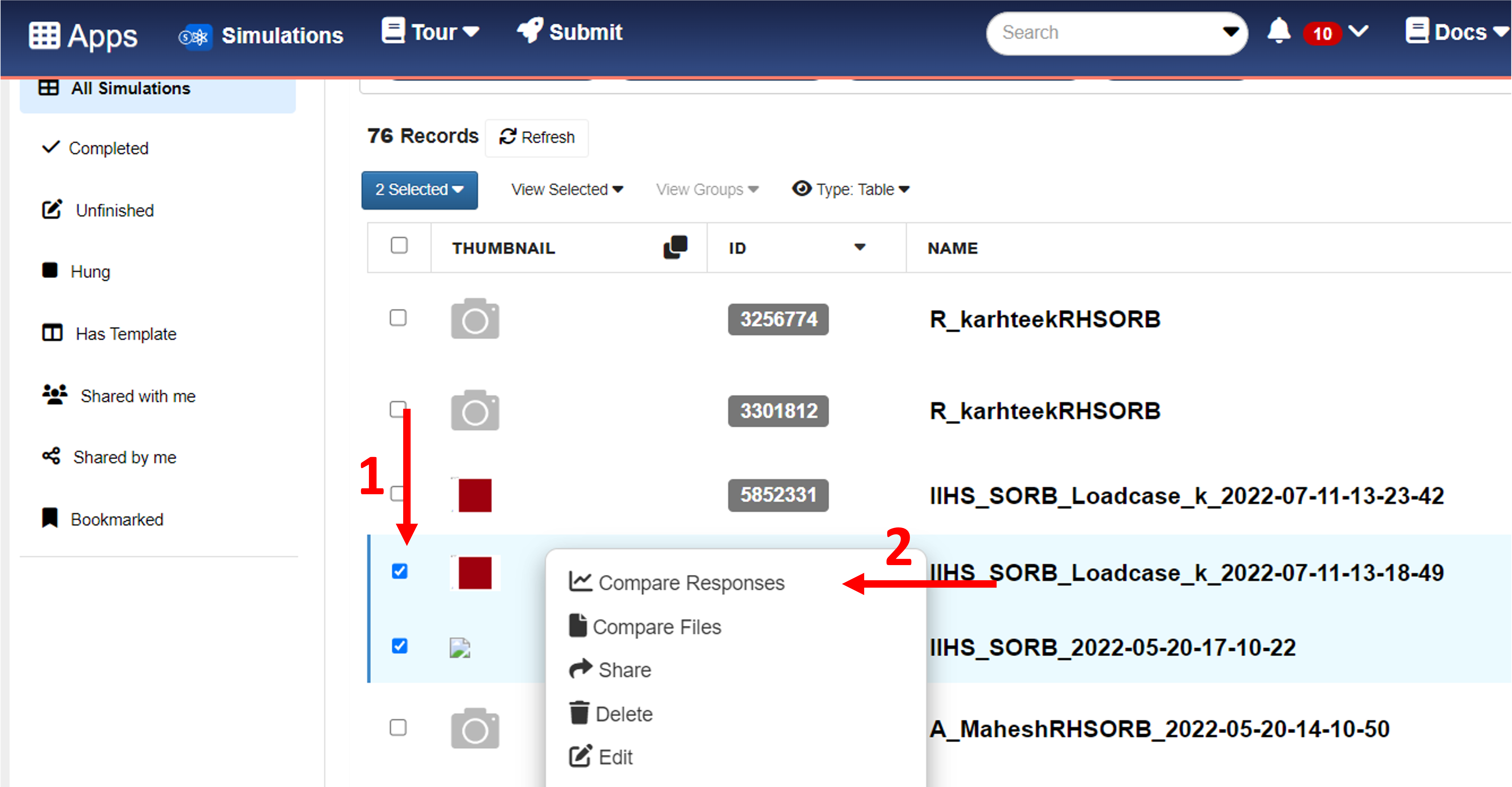This screenshot has height=787, width=1512.
Task: Expand the Tour dropdown arrow
Action: coord(471,32)
